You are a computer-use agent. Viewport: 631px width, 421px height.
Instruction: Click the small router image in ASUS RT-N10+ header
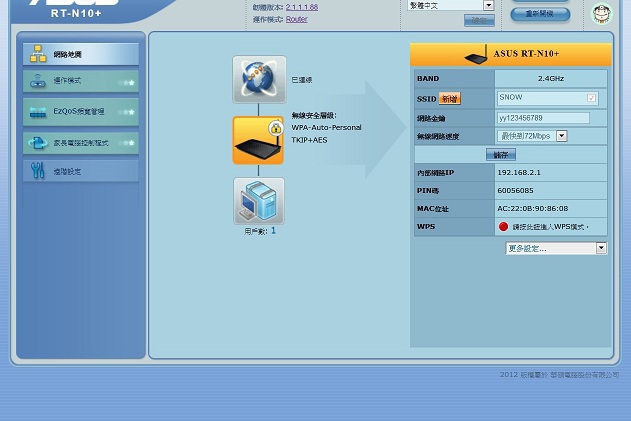pos(476,55)
